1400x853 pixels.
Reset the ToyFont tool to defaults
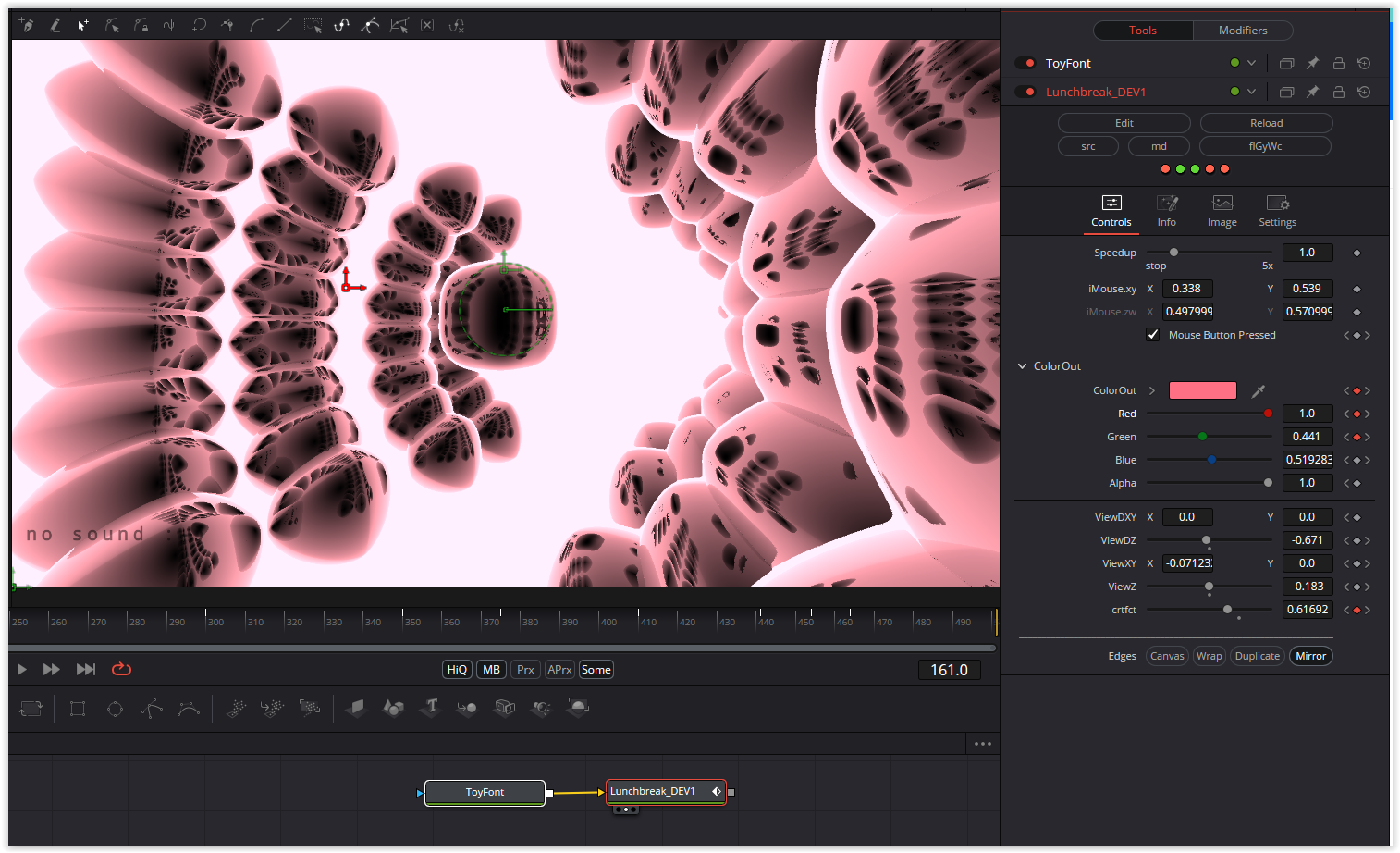[x=1364, y=63]
